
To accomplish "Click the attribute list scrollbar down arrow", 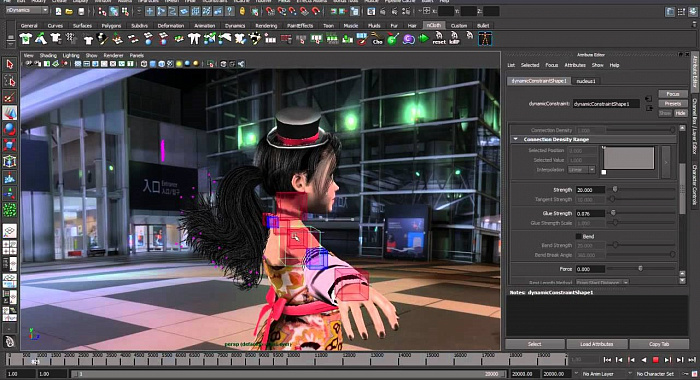I will [x=682, y=280].
